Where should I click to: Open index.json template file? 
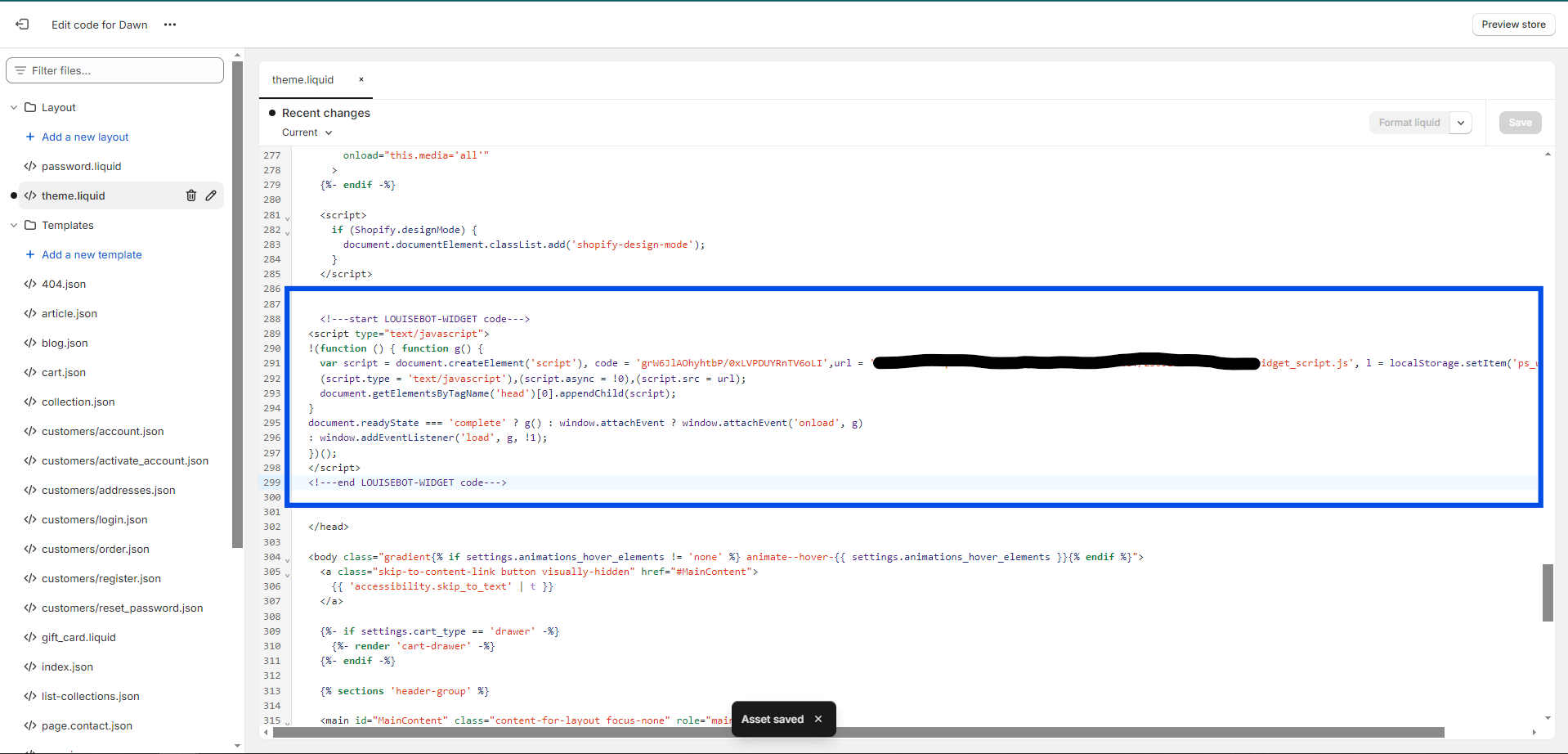(x=67, y=666)
